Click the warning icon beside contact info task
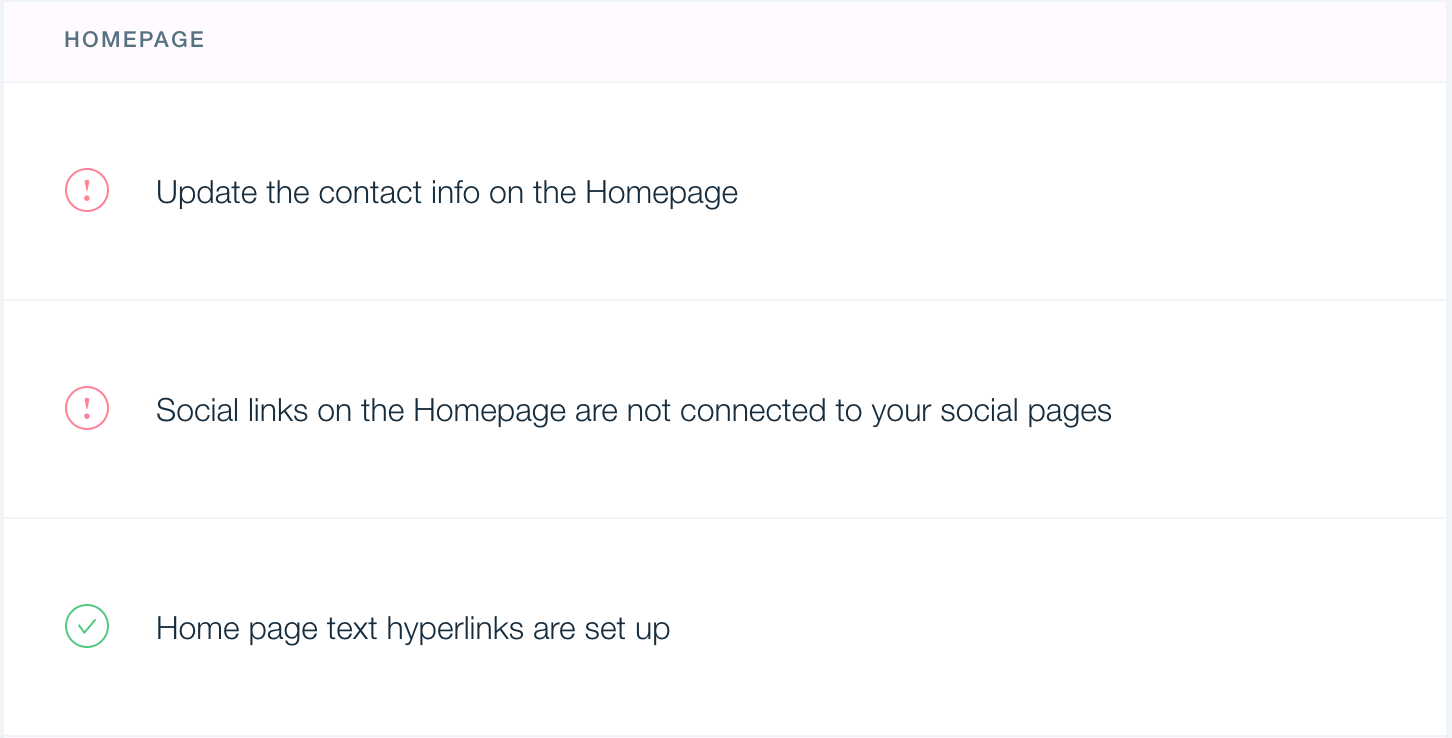This screenshot has height=738, width=1452. pos(87,190)
